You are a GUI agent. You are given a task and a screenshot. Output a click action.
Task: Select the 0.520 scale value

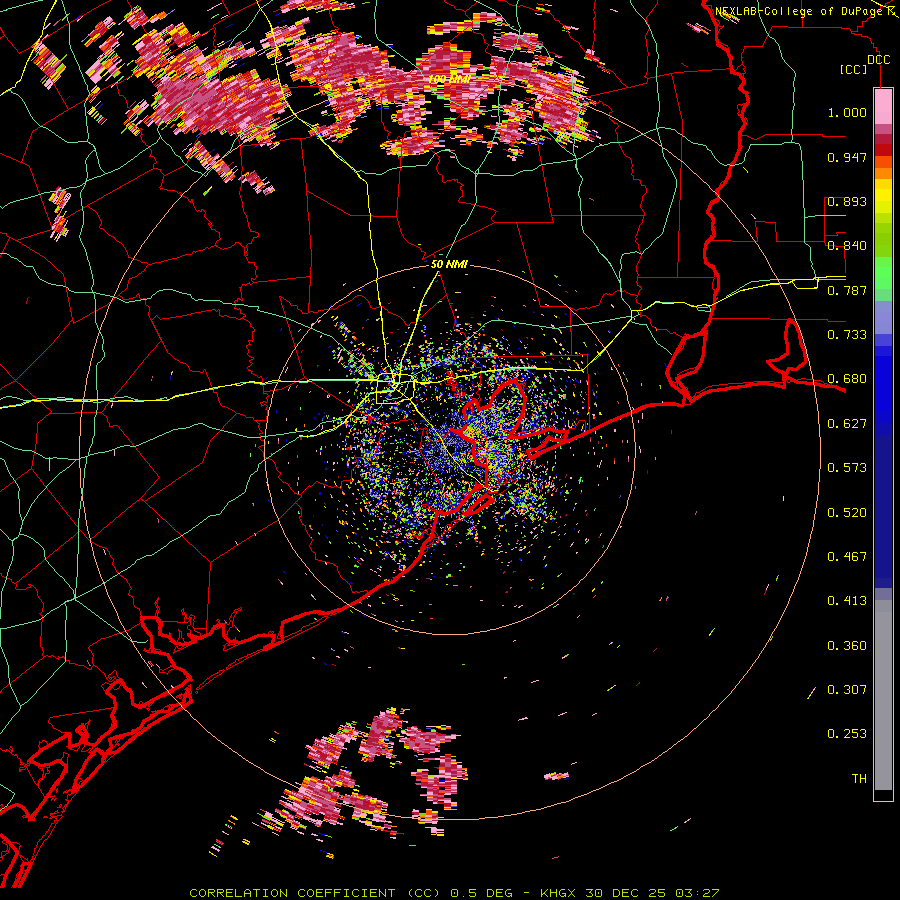[847, 513]
